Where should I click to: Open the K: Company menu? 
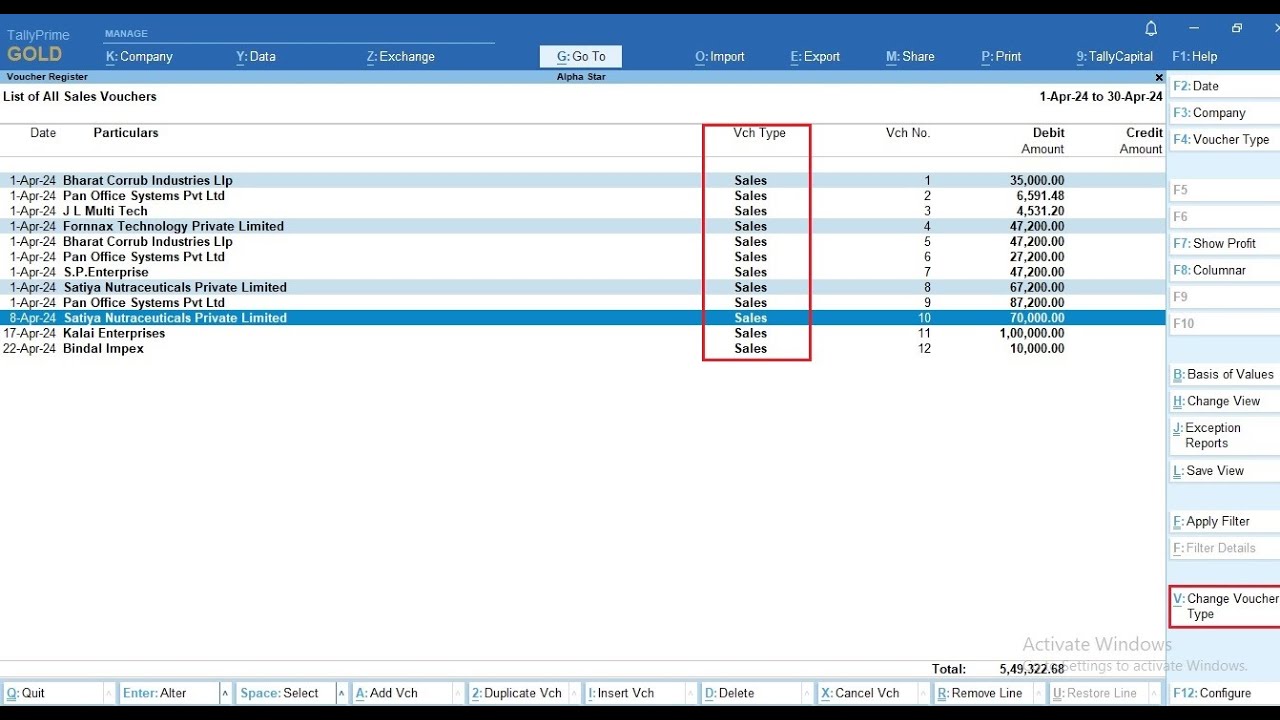click(x=139, y=57)
